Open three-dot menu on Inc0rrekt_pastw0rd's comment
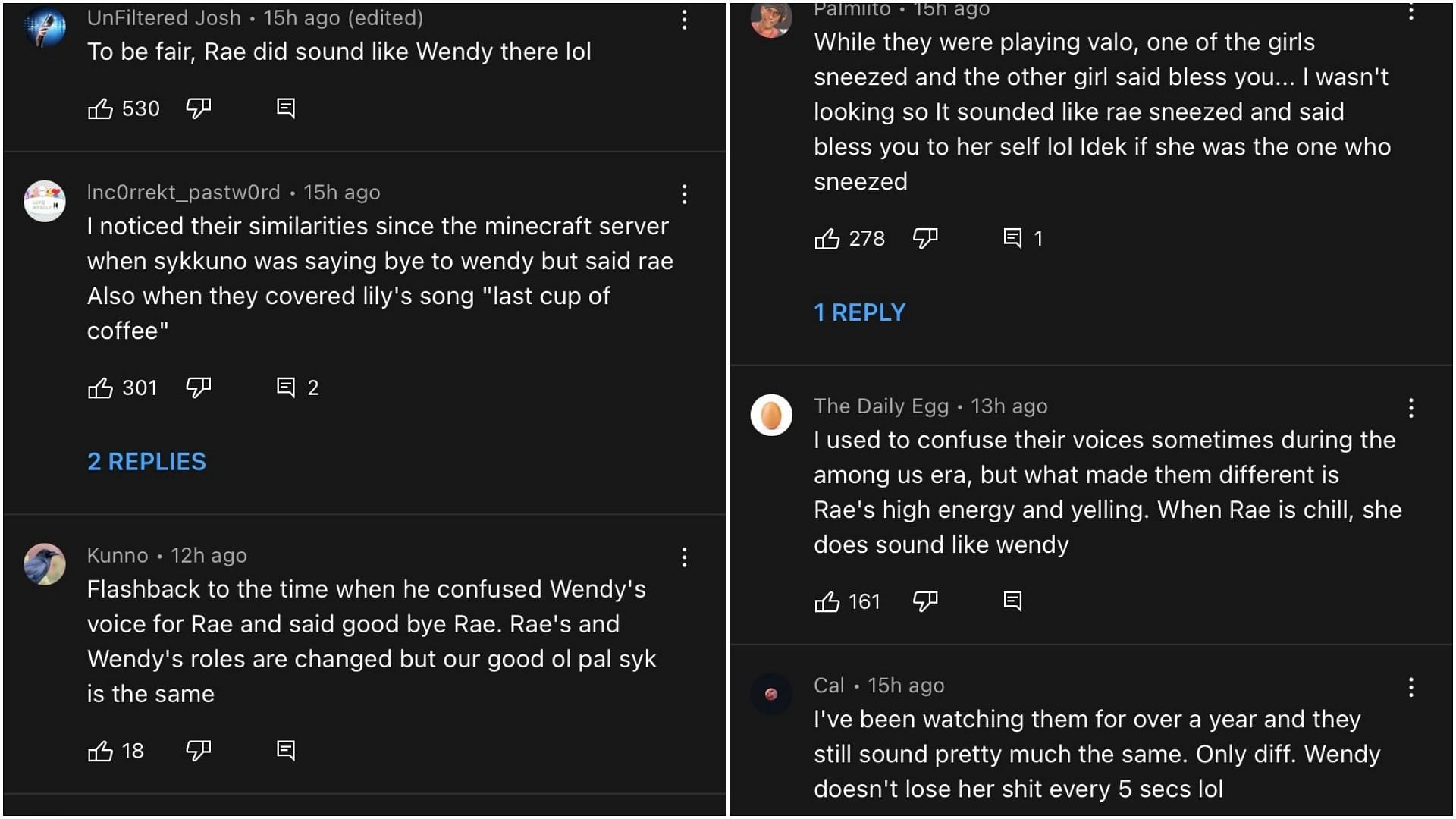The height and width of the screenshot is (819, 1456). [684, 195]
